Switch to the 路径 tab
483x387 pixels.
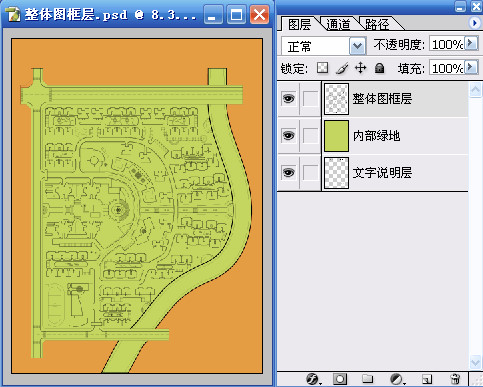point(377,24)
